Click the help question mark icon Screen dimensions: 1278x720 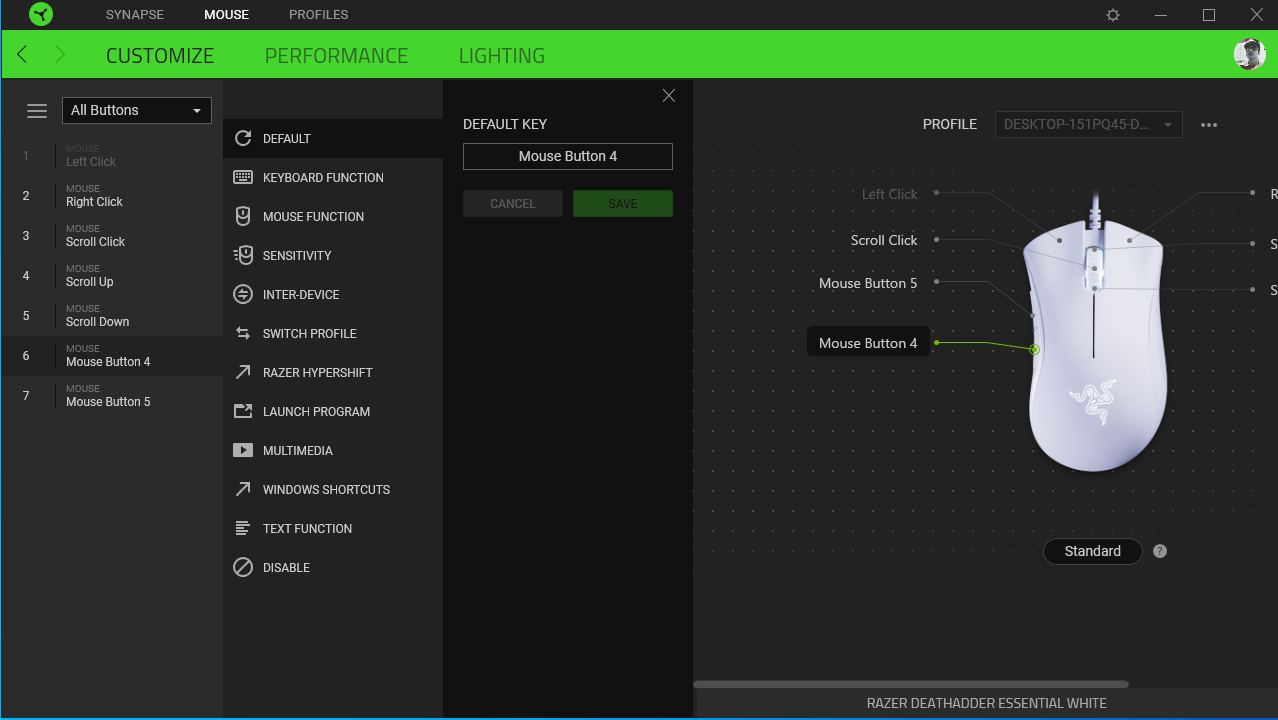(1160, 551)
